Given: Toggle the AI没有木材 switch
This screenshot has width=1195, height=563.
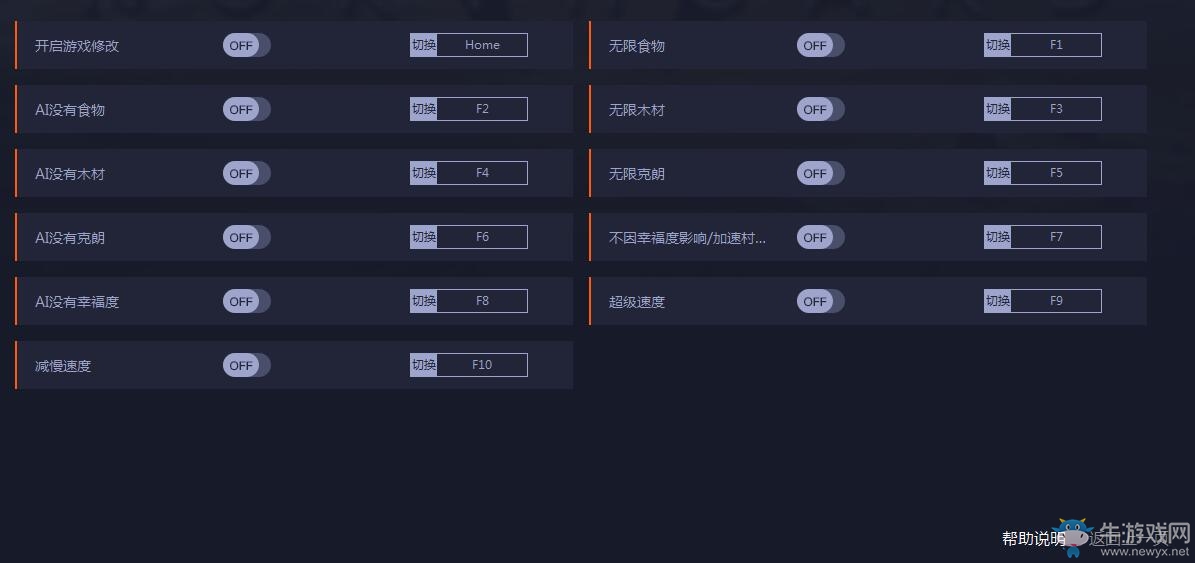Looking at the screenshot, I should (246, 173).
